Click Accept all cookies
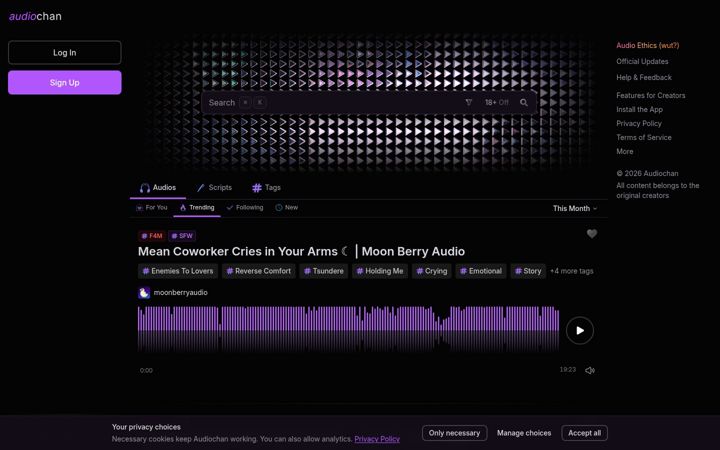720x450 pixels. click(585, 433)
